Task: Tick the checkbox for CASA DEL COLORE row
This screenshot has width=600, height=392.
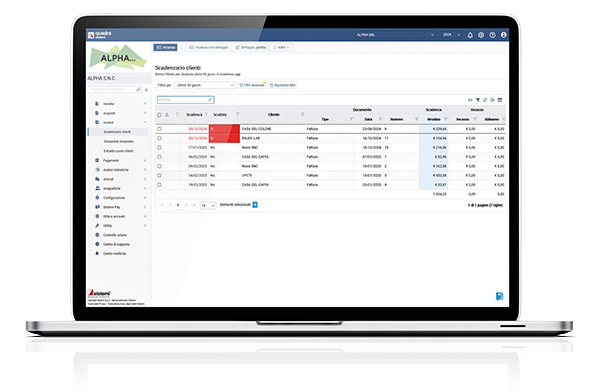Action: [159, 129]
